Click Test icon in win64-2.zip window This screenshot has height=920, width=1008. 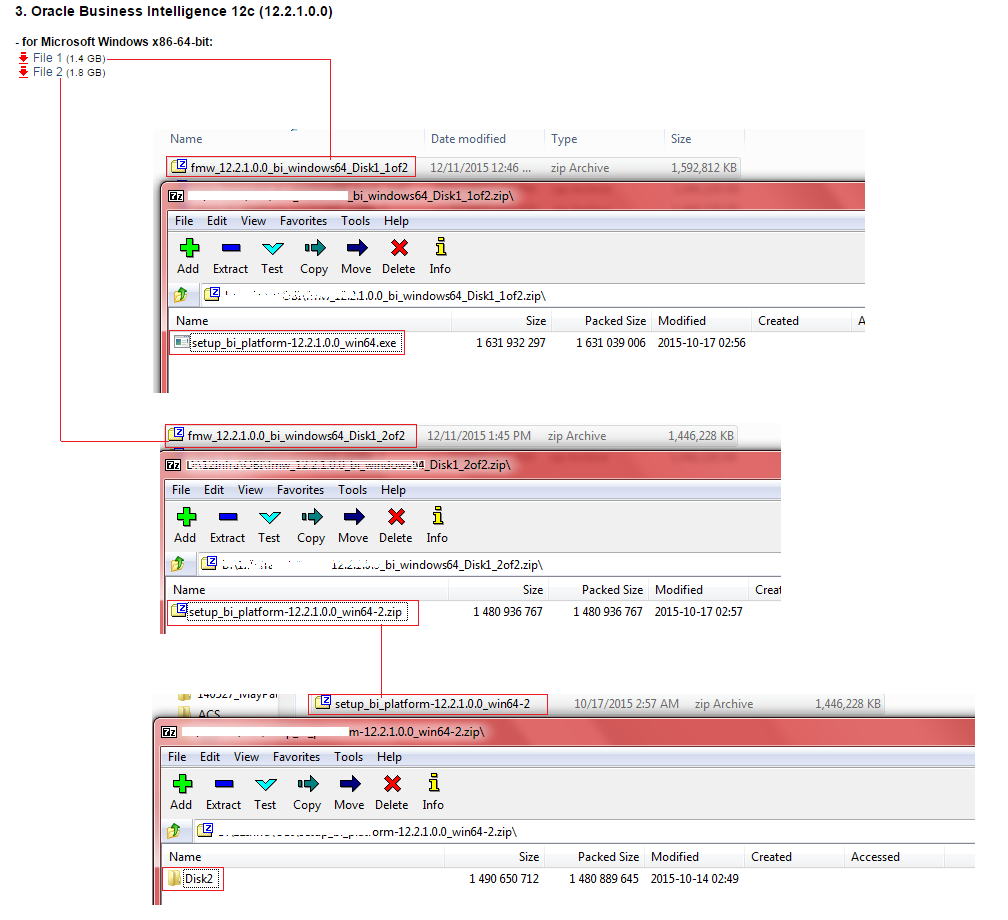[266, 784]
